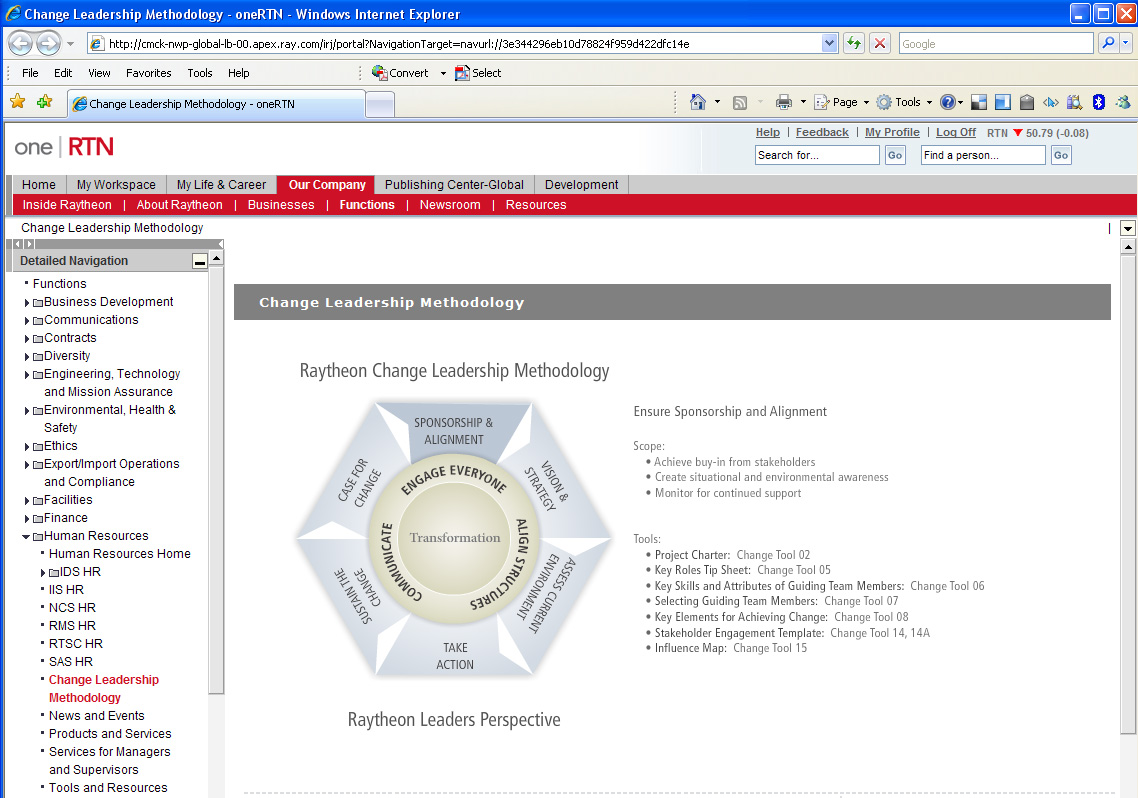Open the Page menu in the command bar
Image resolution: width=1138 pixels, height=798 pixels.
841,102
